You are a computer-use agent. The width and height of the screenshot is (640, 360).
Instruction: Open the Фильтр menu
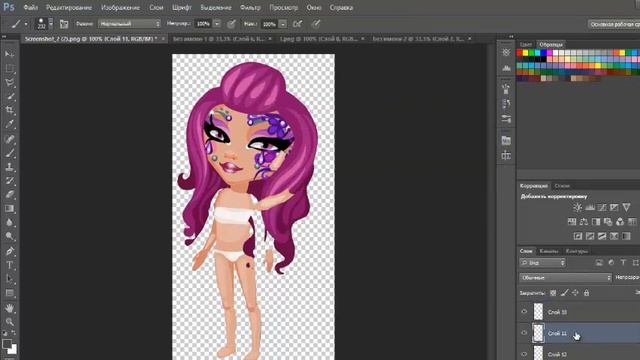click(x=250, y=7)
